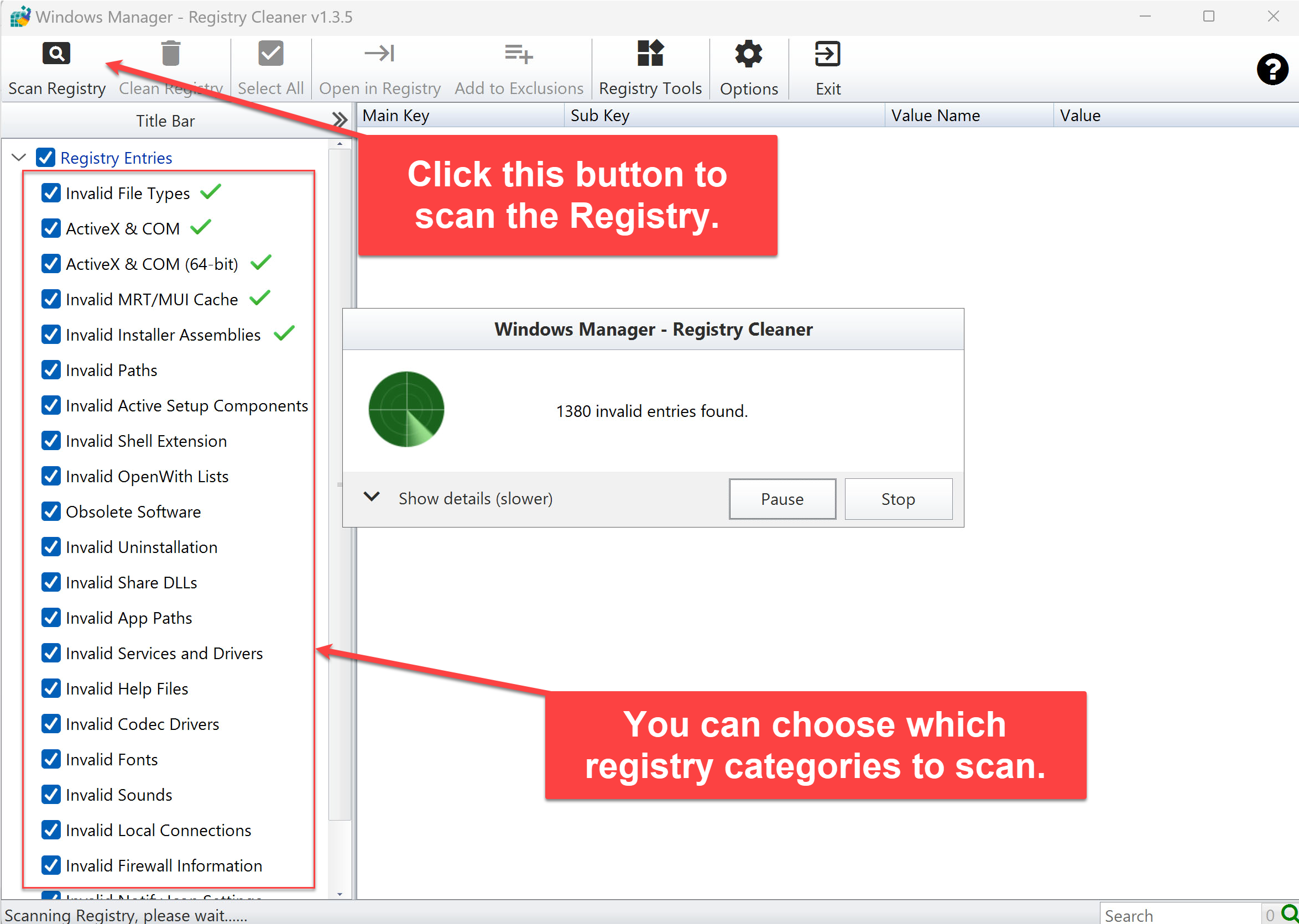This screenshot has height=924, width=1299.
Task: Uncheck Invalid File Types
Action: point(51,193)
